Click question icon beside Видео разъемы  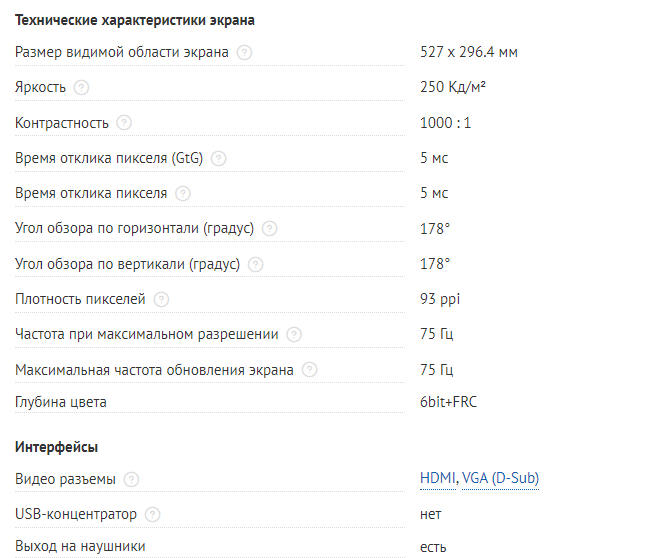(x=132, y=480)
